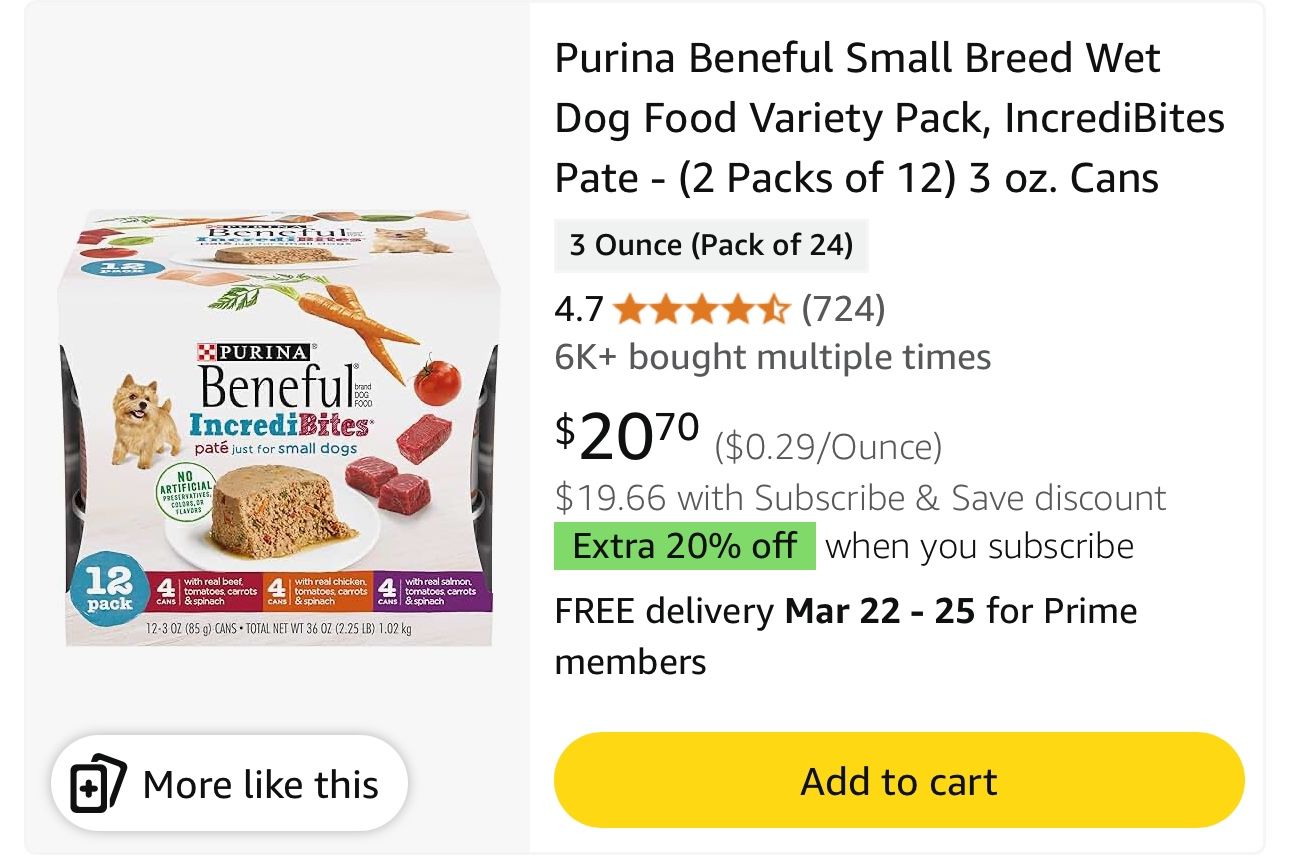Click the tomato image on the packaging
1290x856 pixels.
click(x=436, y=381)
